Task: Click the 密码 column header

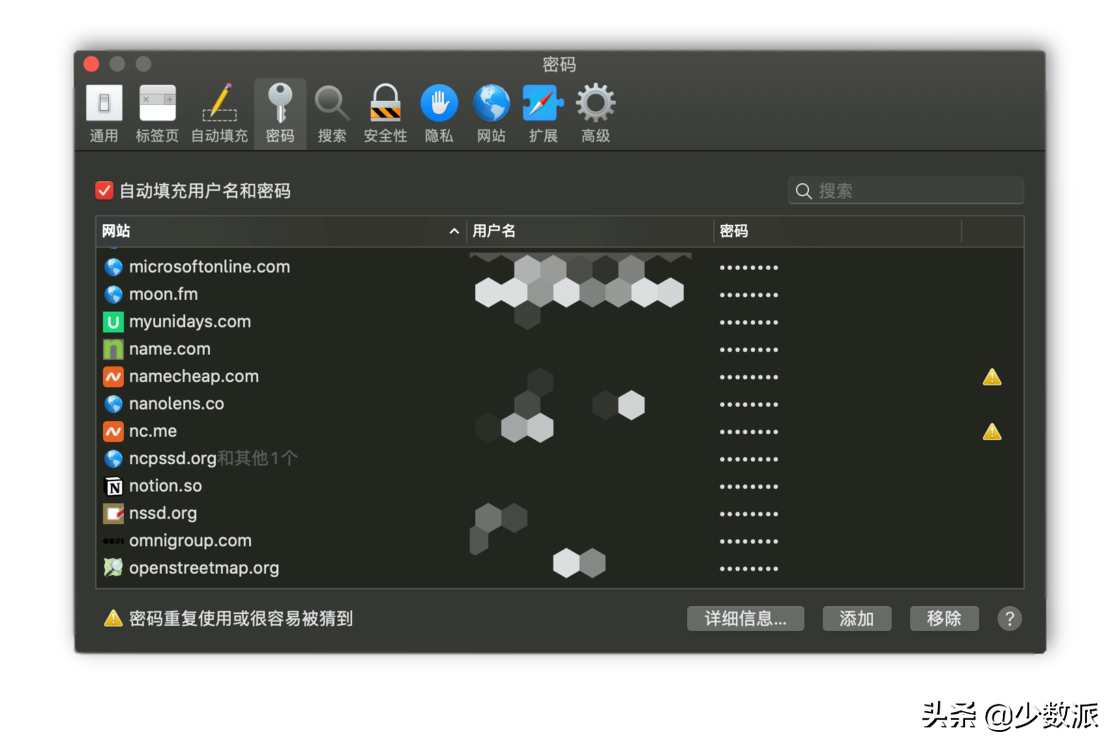Action: [x=836, y=232]
